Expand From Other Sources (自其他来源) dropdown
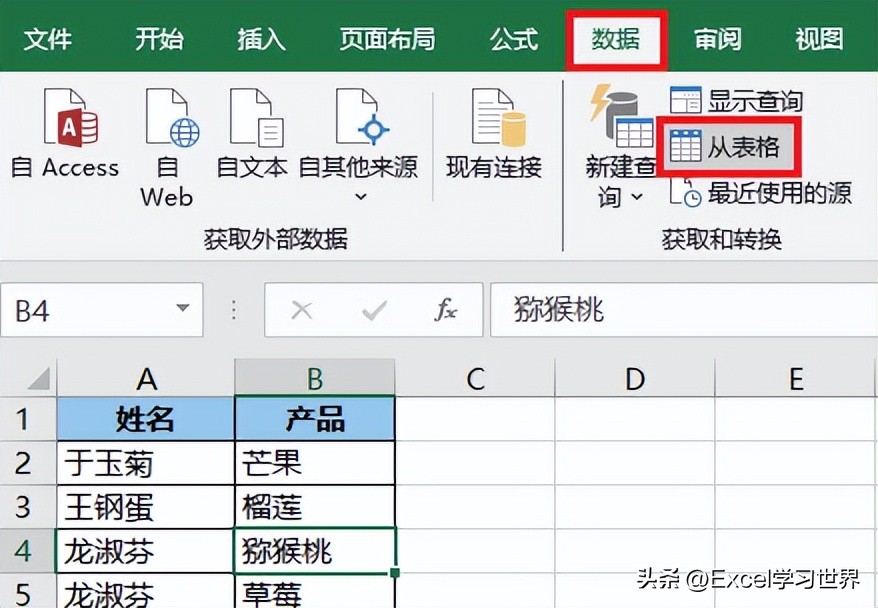This screenshot has height=608, width=878. pos(360,196)
